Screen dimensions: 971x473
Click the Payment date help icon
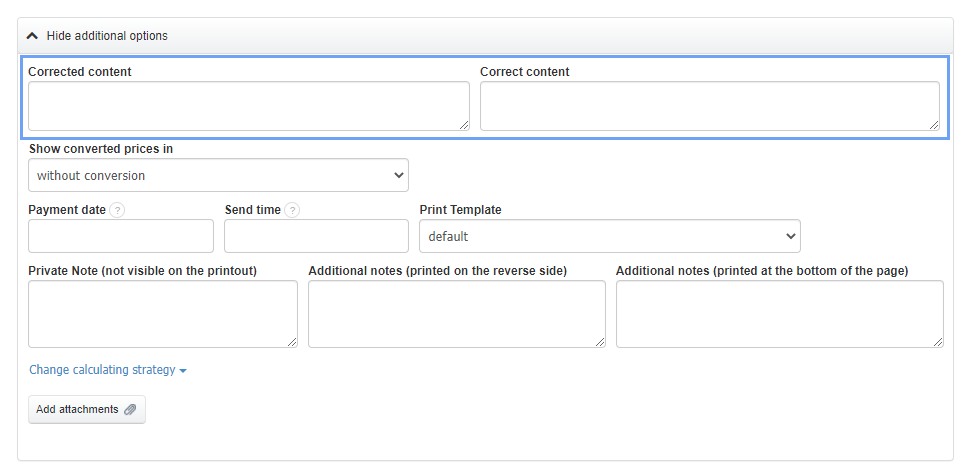point(118,210)
